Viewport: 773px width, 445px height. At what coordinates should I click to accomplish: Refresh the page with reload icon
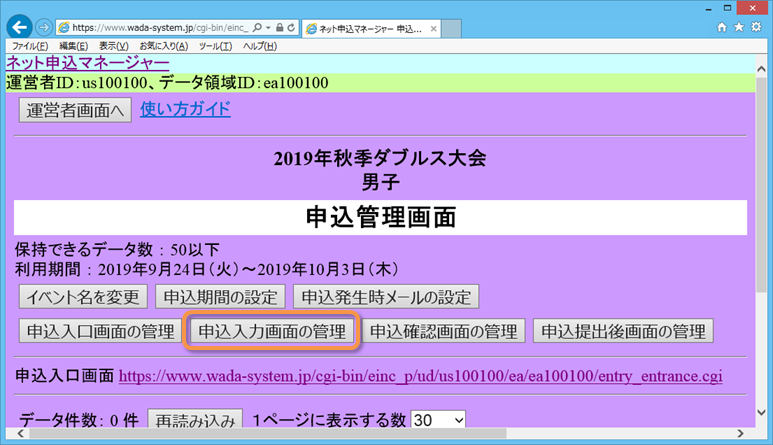click(x=291, y=28)
